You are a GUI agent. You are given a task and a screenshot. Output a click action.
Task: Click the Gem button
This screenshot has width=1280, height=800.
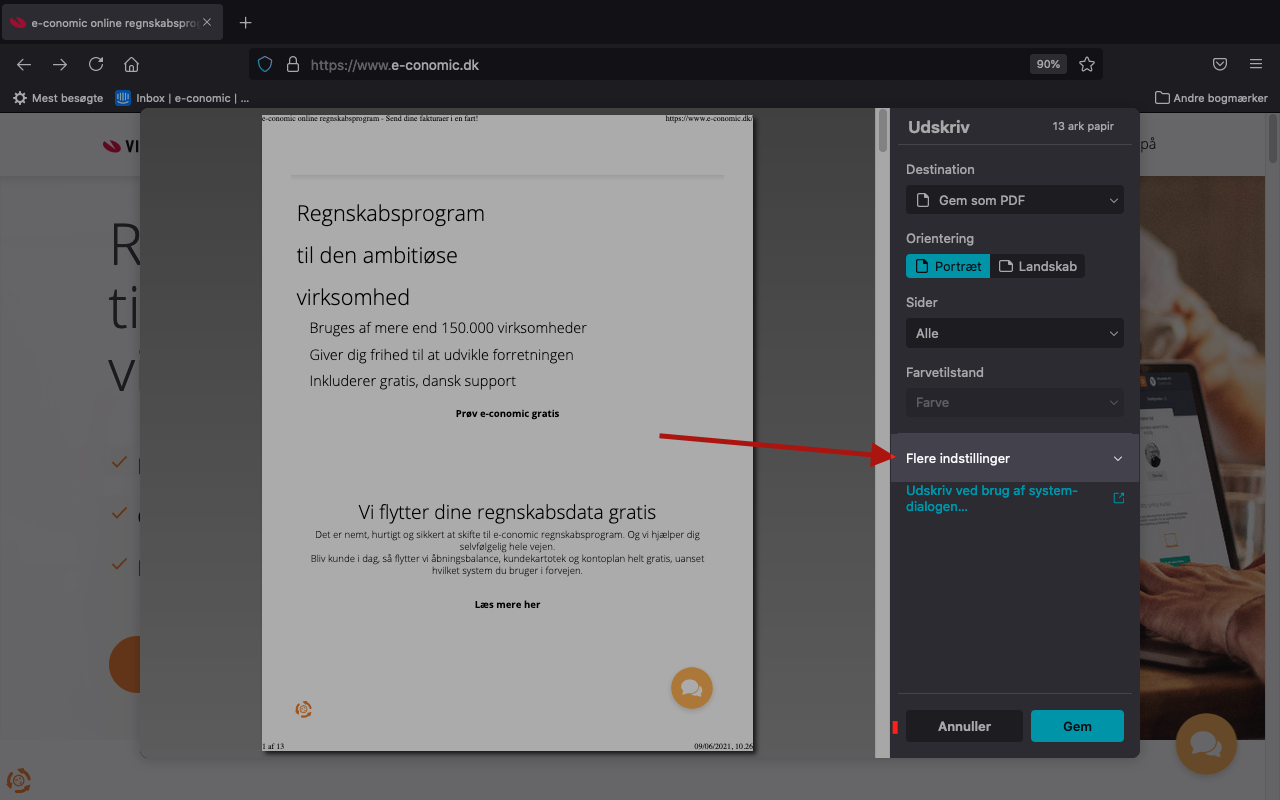click(1077, 726)
